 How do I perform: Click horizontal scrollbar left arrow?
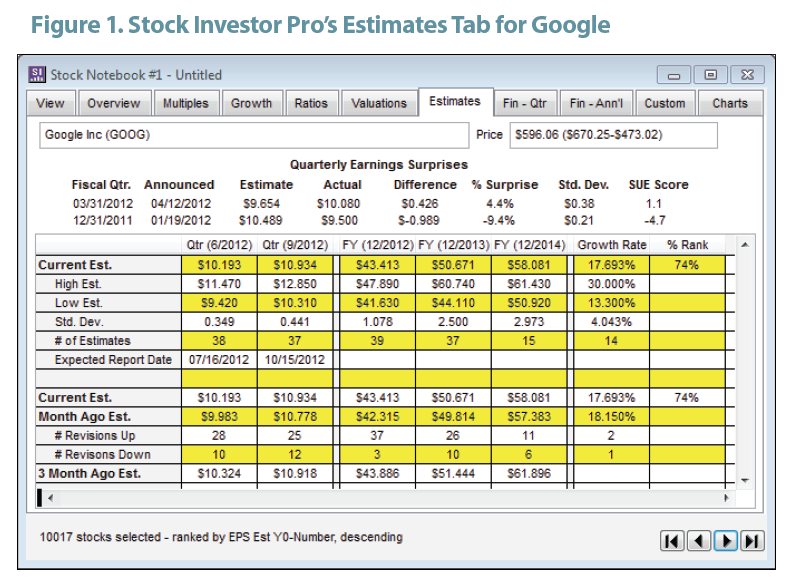click(51, 498)
